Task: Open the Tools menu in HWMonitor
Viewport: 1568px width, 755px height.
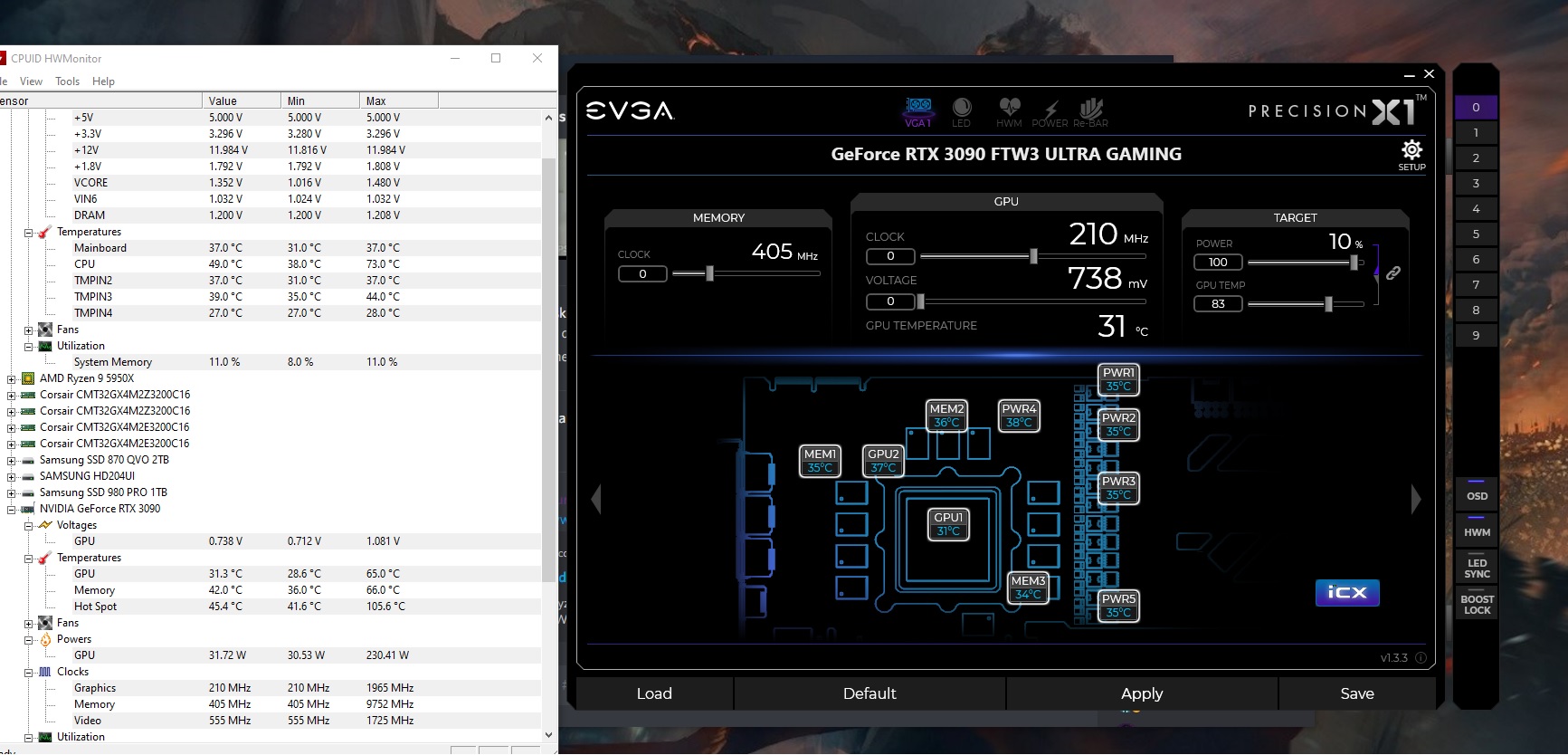Action: coord(67,81)
